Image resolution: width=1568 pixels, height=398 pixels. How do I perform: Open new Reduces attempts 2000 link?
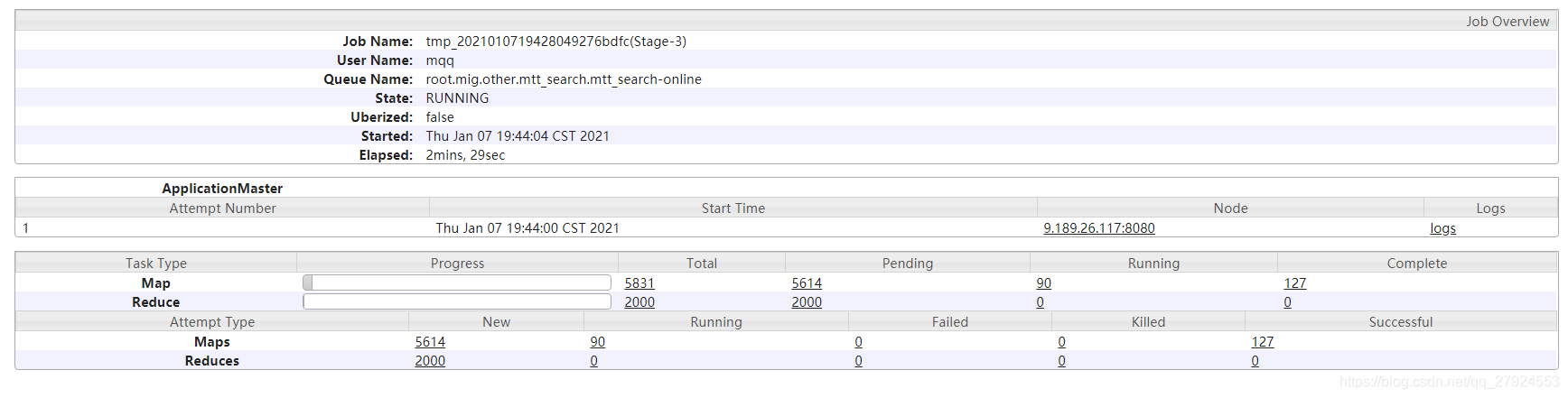(x=430, y=361)
